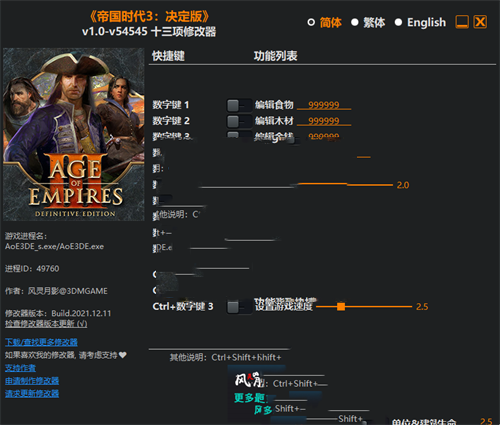
Task: Click the Build.2021.12.11 version text
Action: click(81, 313)
